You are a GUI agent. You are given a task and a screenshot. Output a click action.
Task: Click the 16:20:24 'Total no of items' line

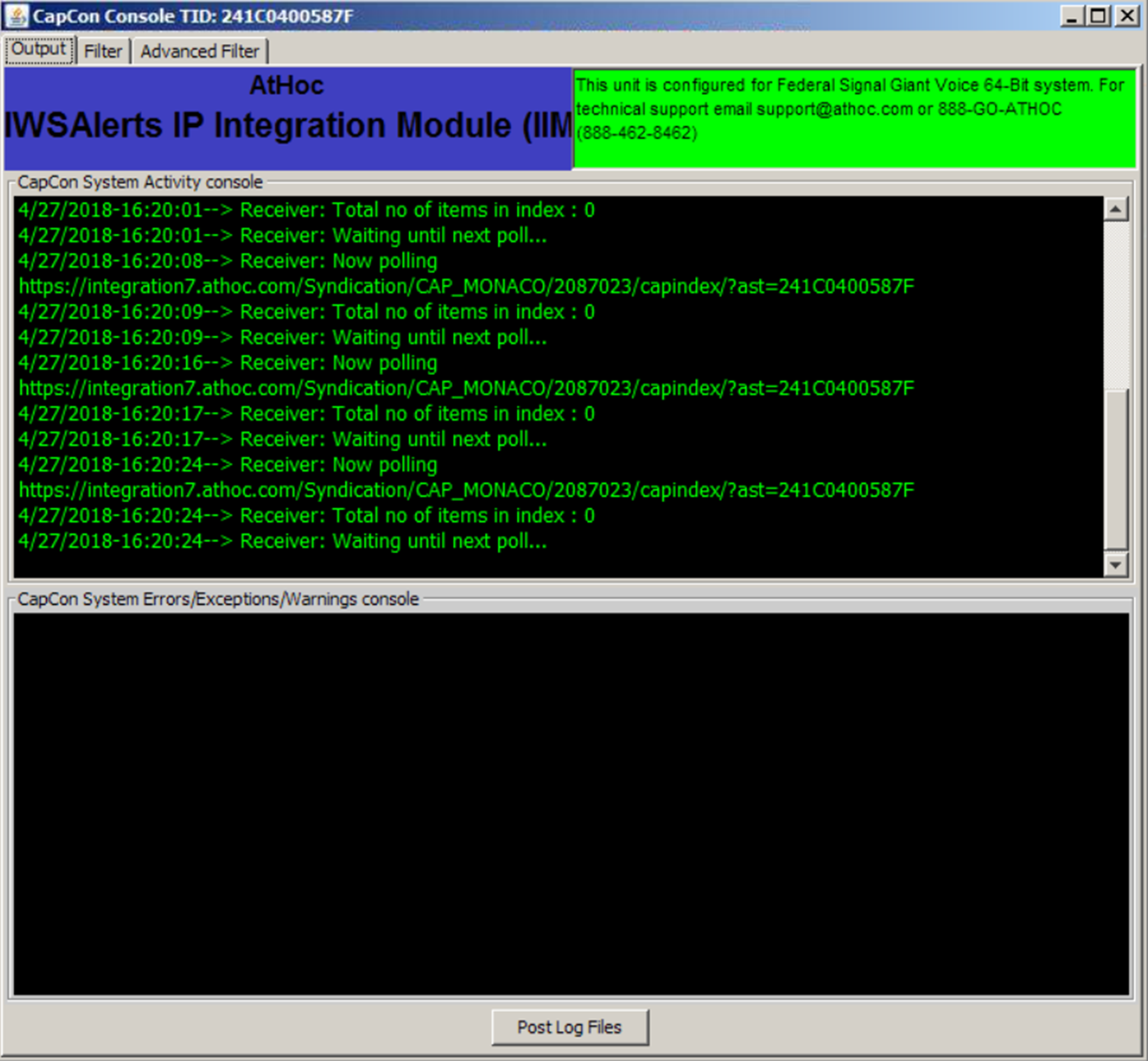(307, 516)
